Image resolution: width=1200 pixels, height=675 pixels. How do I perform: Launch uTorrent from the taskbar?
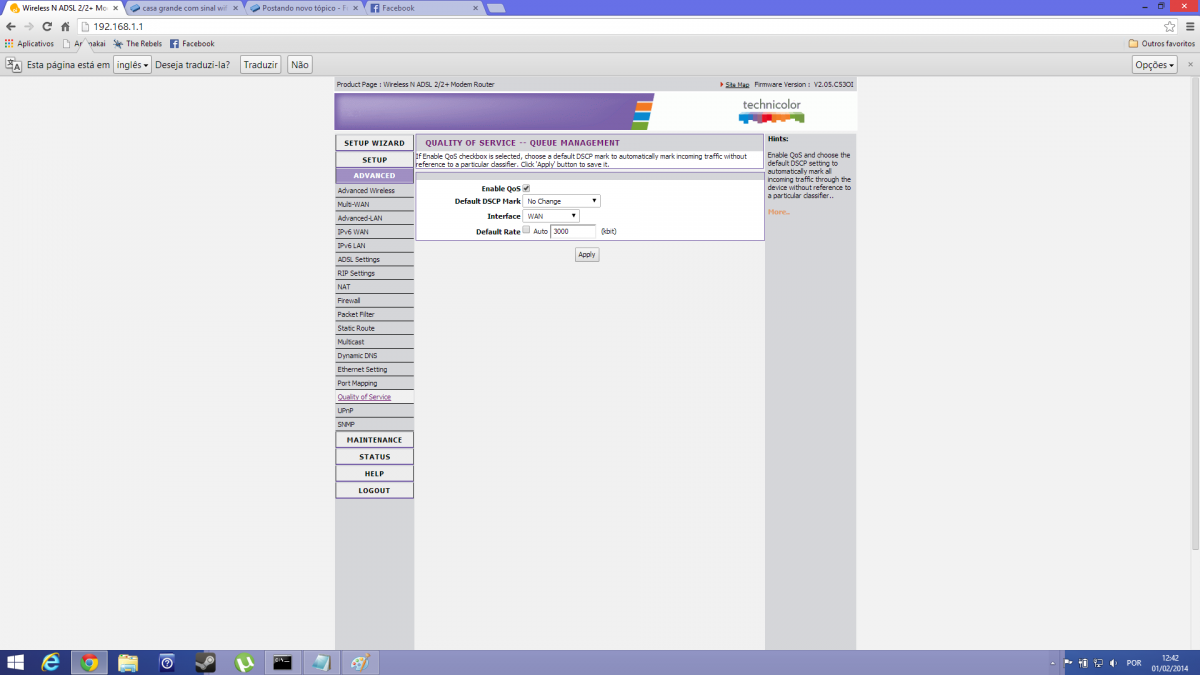[x=244, y=662]
